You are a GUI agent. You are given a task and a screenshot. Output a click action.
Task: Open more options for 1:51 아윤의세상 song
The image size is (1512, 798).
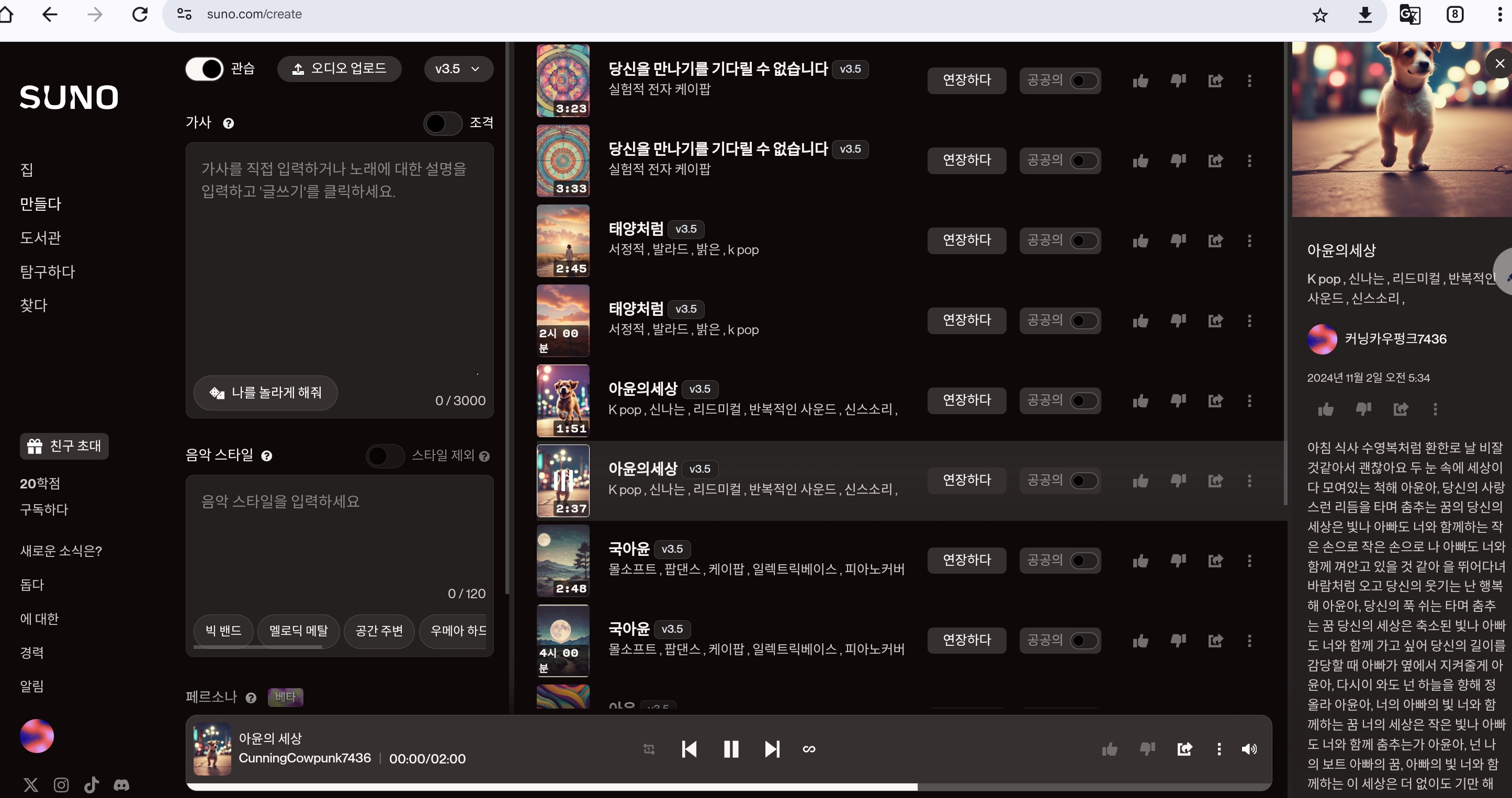tap(1249, 401)
